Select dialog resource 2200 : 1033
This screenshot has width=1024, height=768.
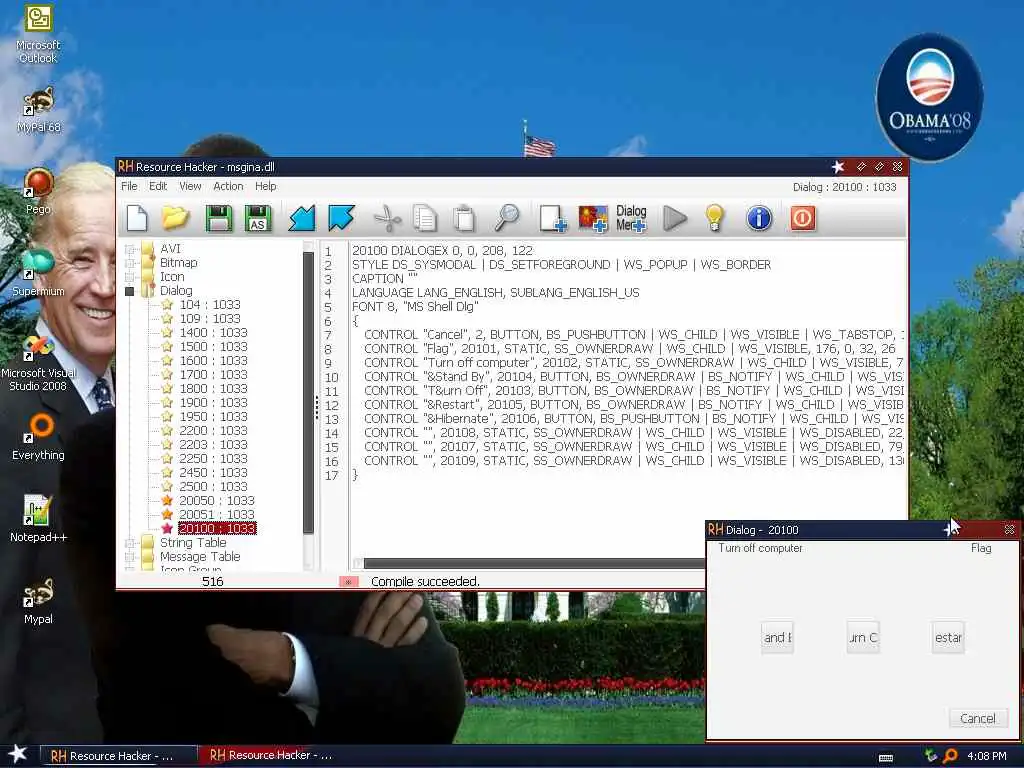click(x=213, y=430)
